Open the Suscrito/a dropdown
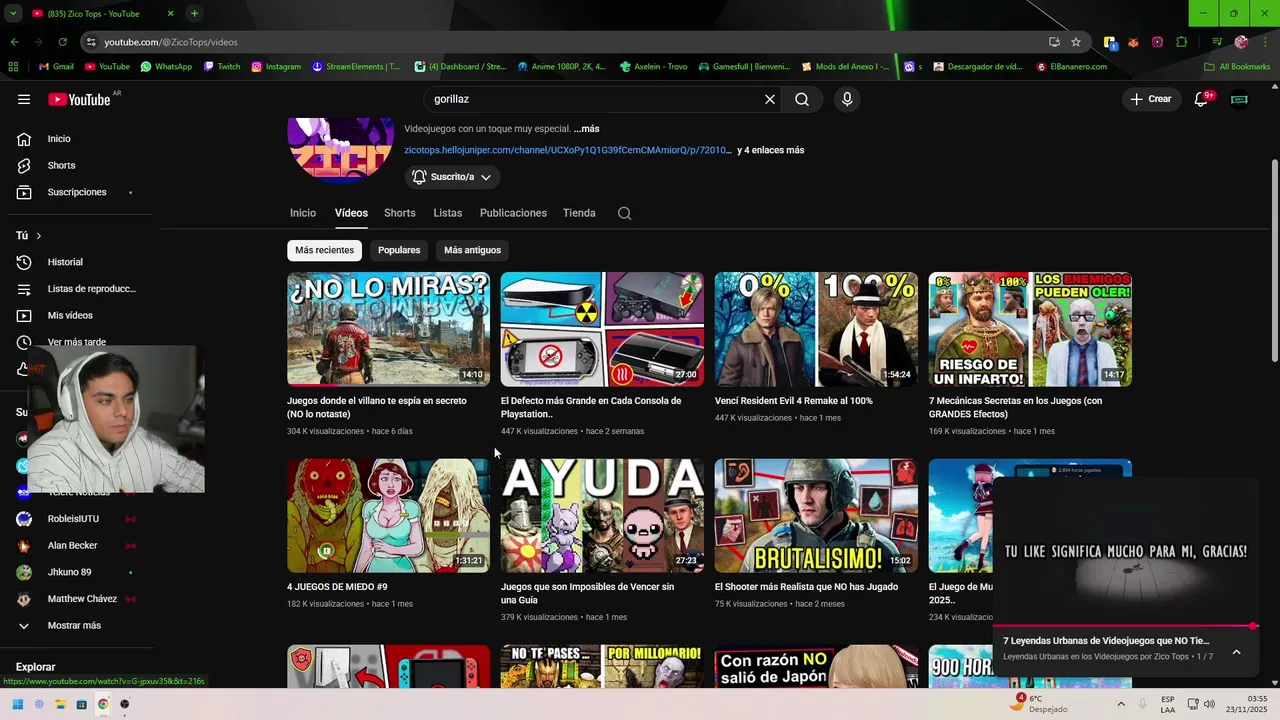This screenshot has height=720, width=1280. point(452,177)
